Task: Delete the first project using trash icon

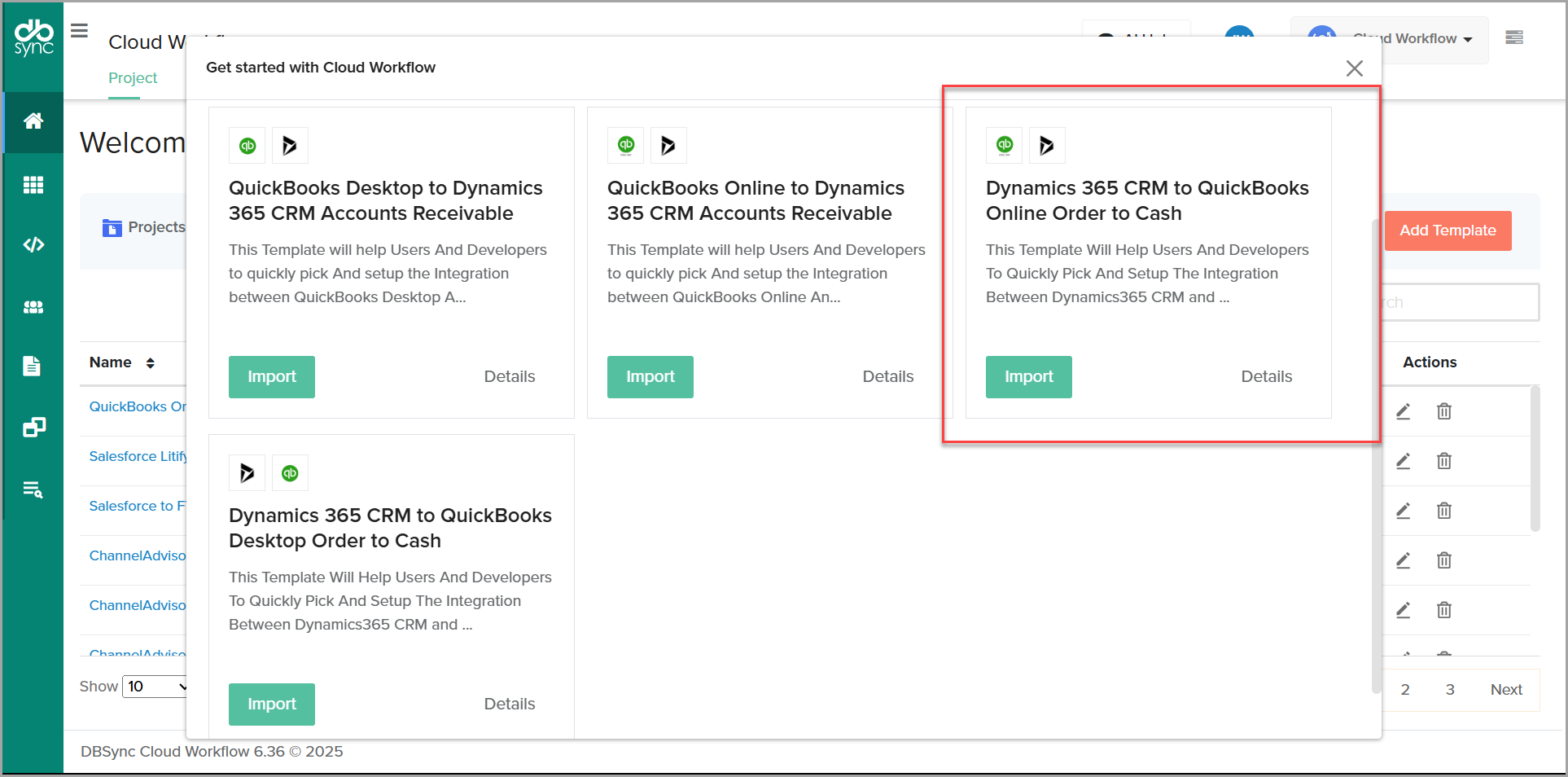Action: (1443, 411)
